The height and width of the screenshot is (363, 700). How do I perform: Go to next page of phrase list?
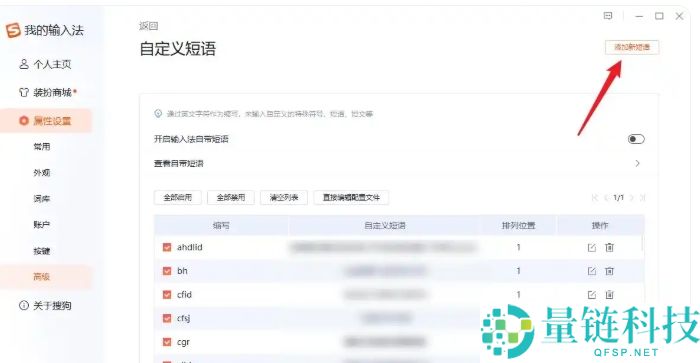click(631, 197)
